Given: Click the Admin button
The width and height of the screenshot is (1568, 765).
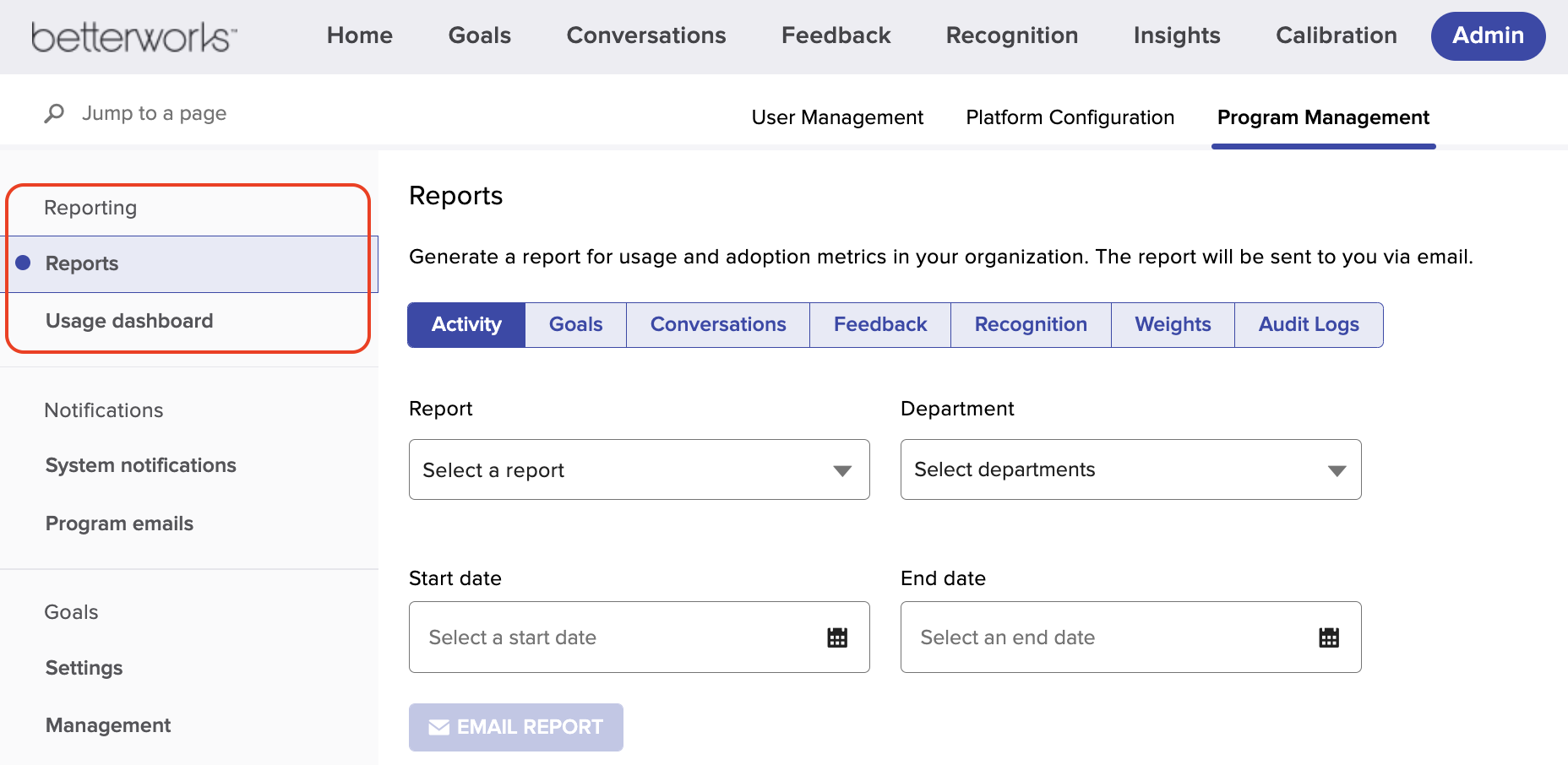Looking at the screenshot, I should [x=1489, y=35].
